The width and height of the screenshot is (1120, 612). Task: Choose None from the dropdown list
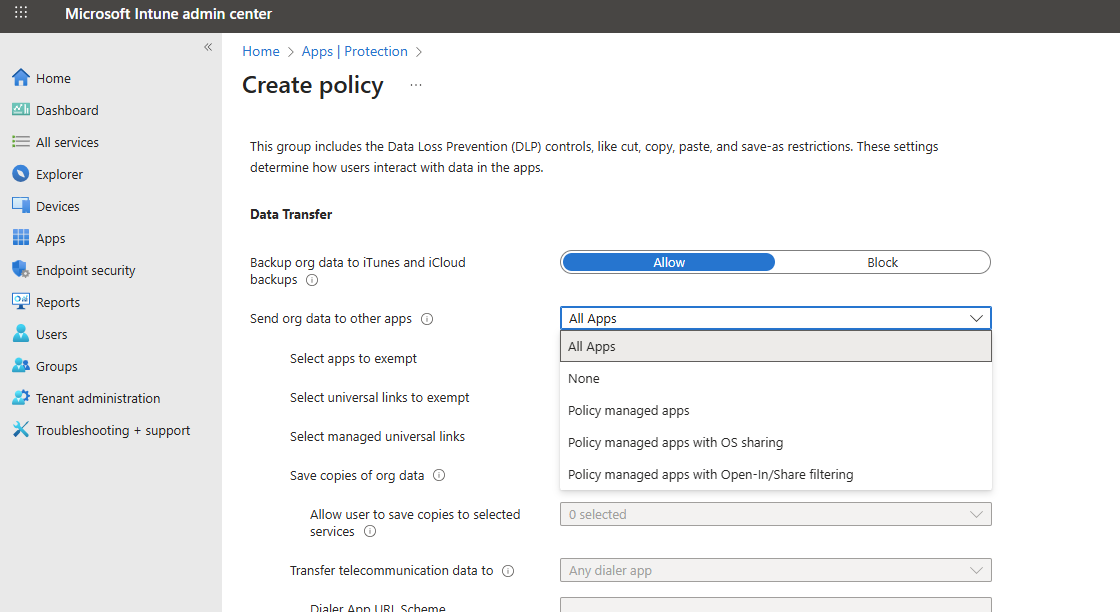tap(776, 378)
